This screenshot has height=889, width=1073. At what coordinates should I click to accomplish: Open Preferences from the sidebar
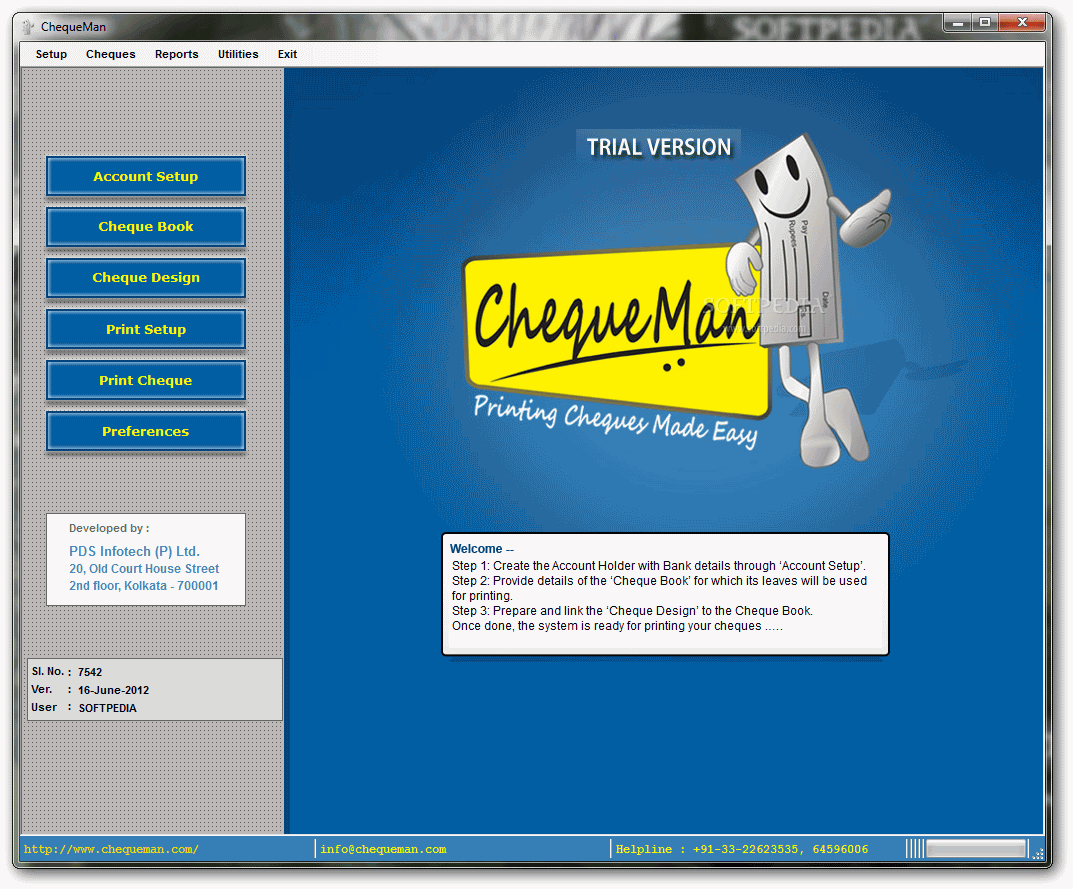(x=146, y=432)
